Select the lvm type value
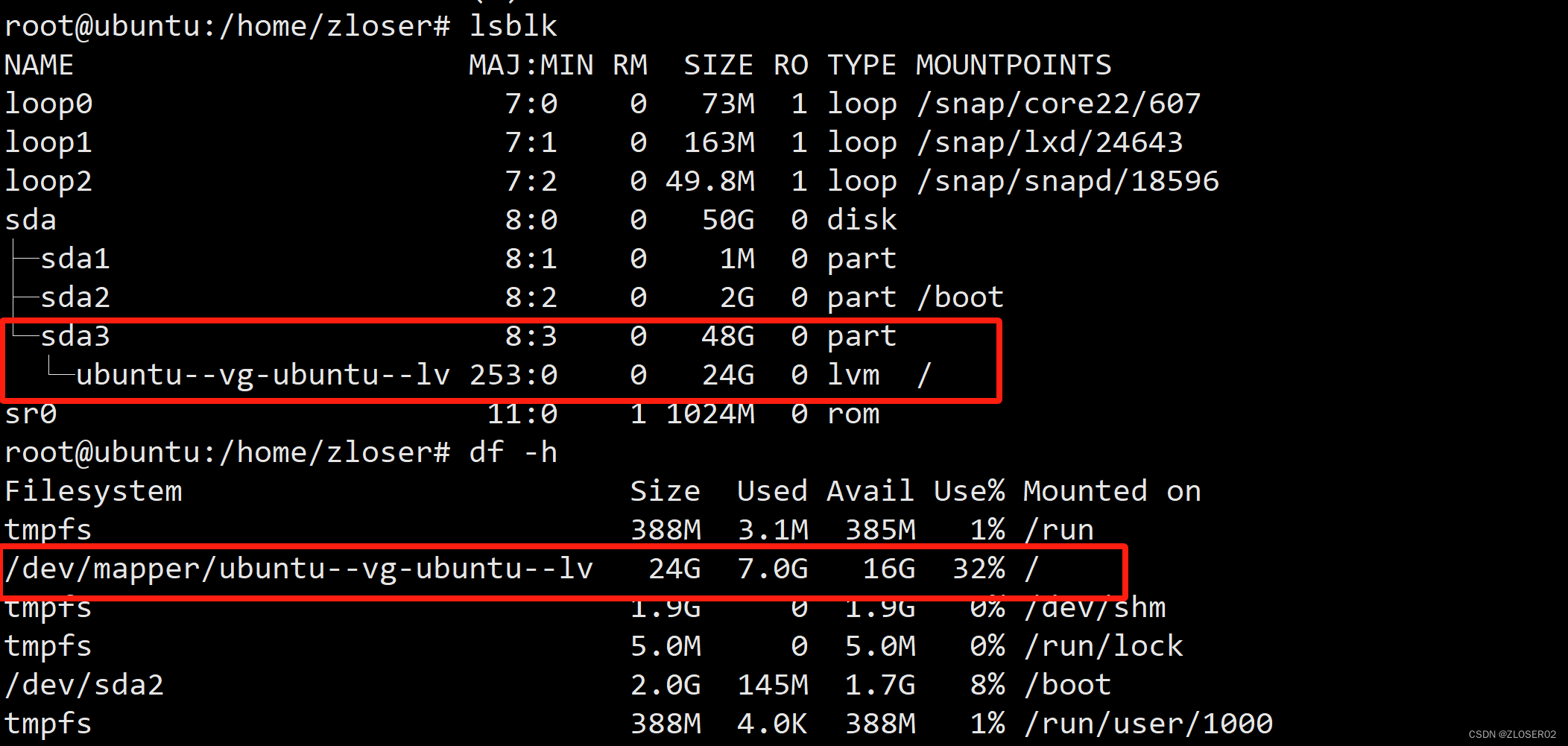 [x=853, y=375]
